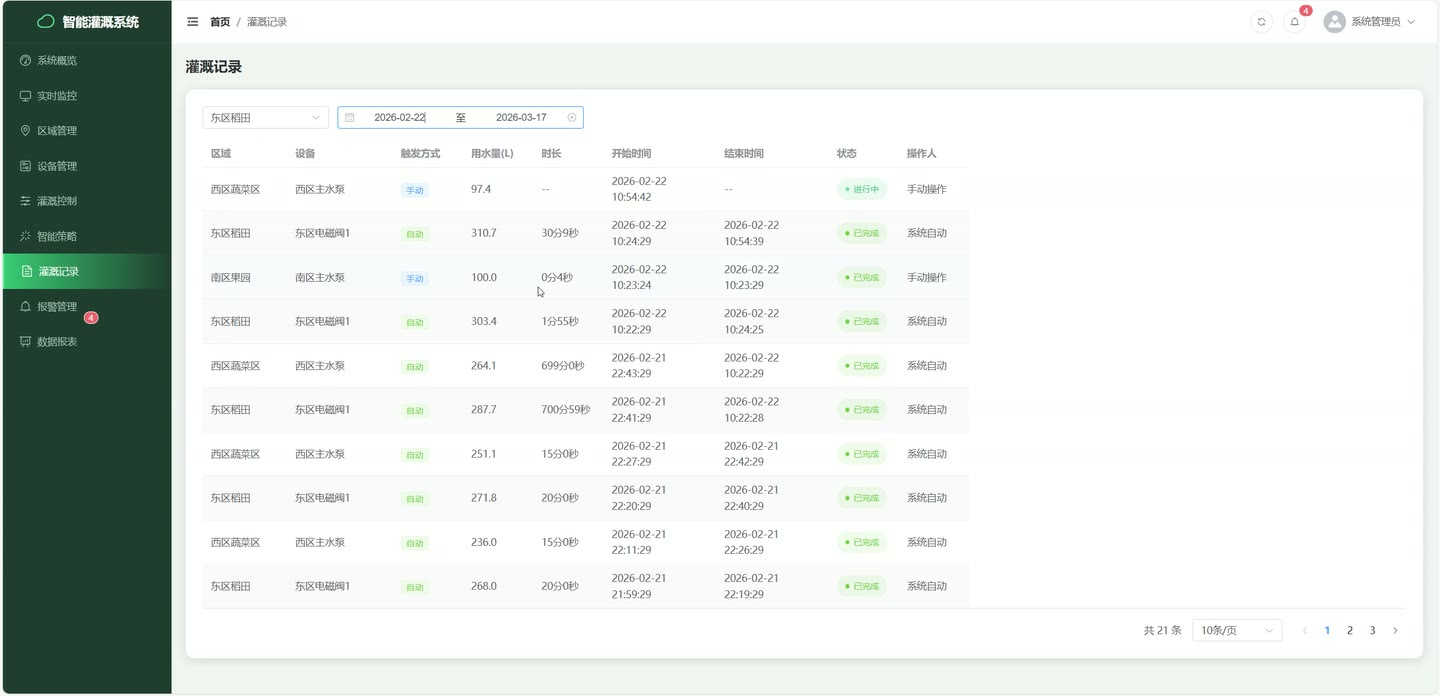
Task: Click the 灌溉记录 breadcrumb text
Action: point(267,21)
